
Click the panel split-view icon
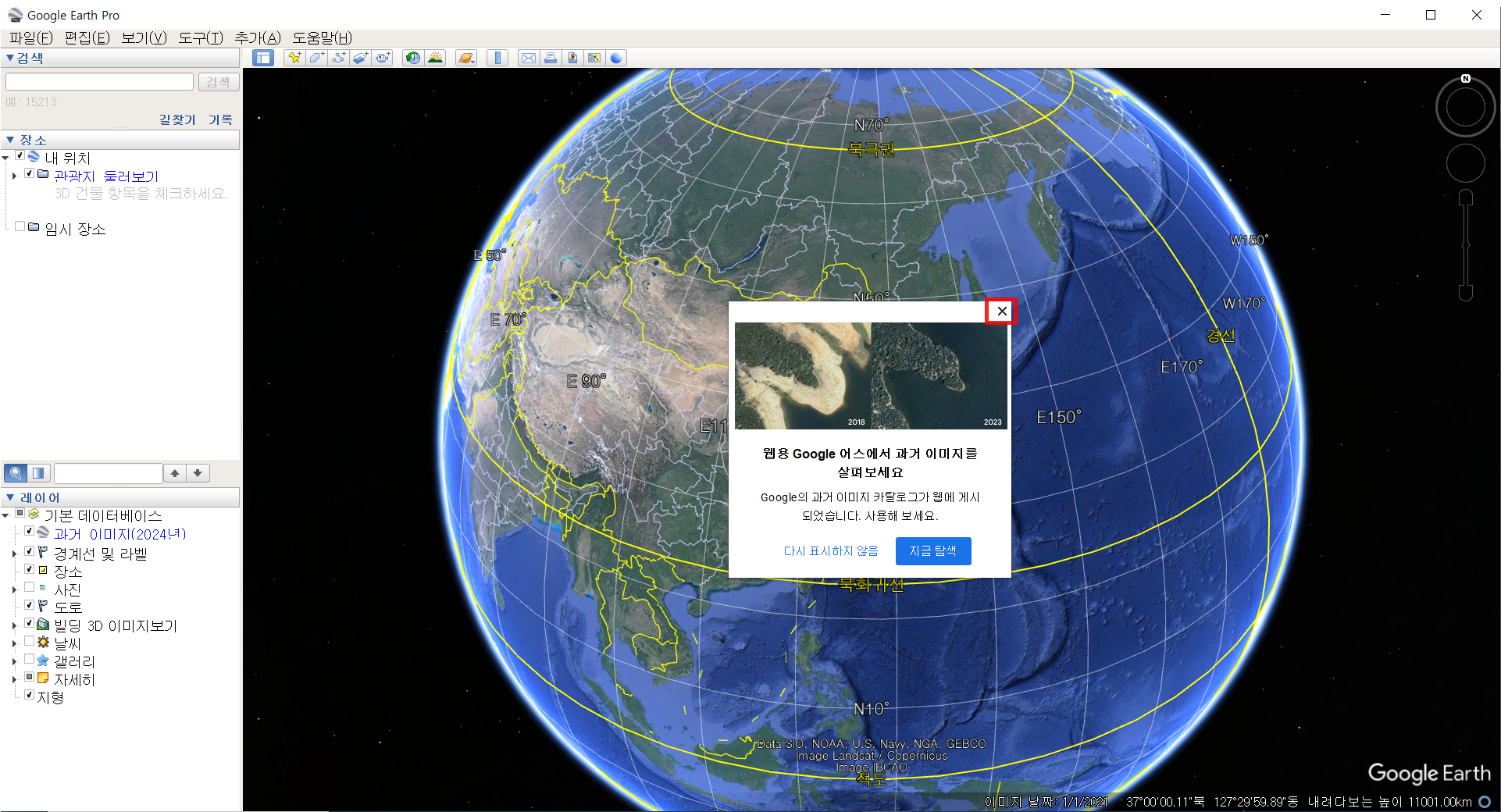coord(38,473)
